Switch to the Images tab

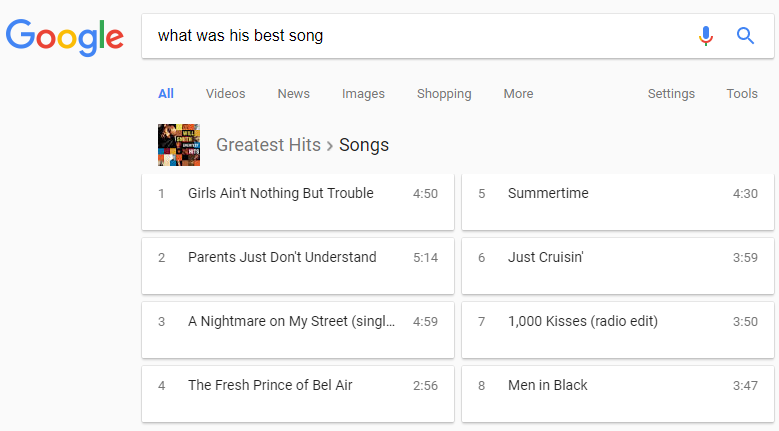click(x=363, y=94)
